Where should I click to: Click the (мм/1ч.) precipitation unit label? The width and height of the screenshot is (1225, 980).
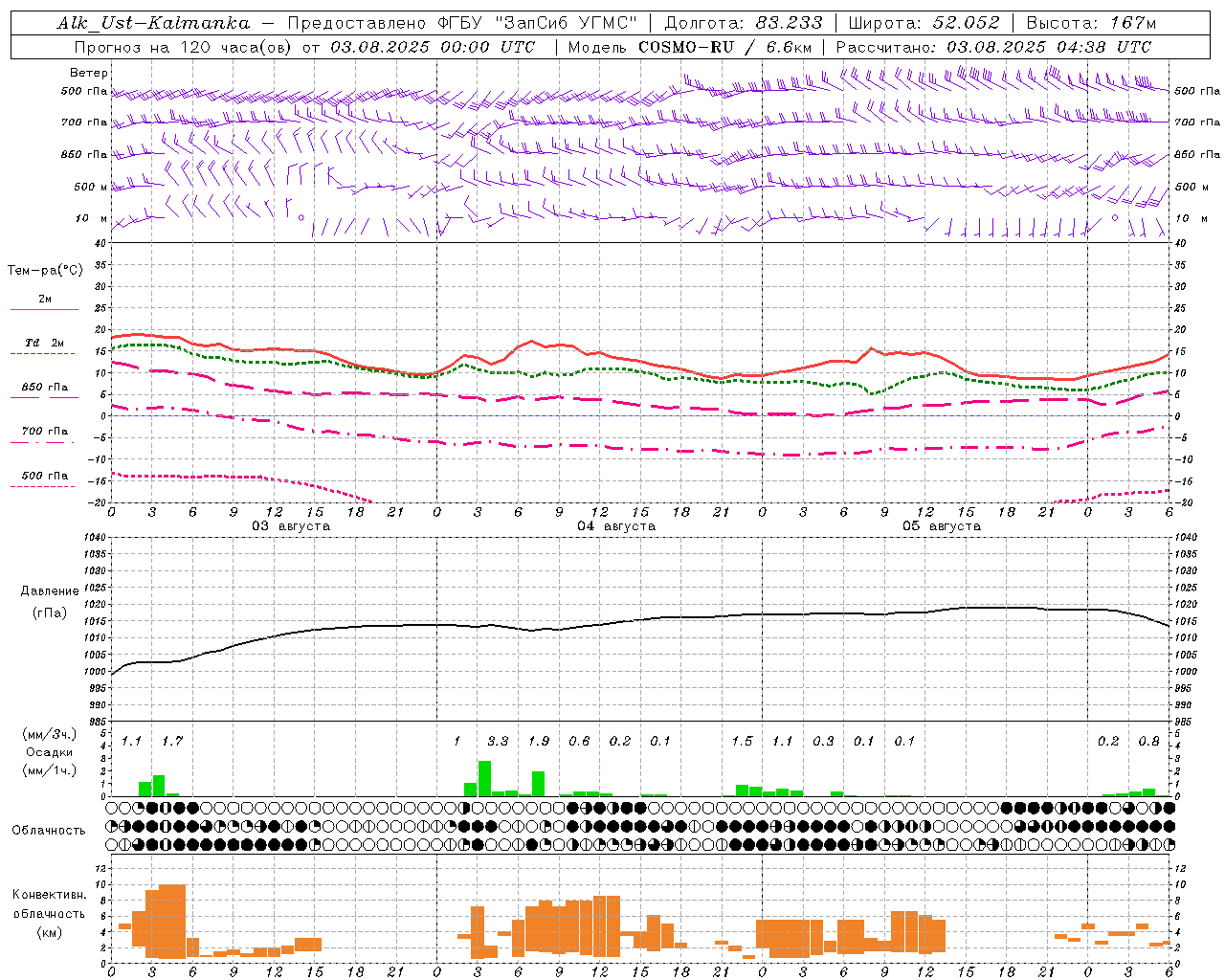pos(49,770)
